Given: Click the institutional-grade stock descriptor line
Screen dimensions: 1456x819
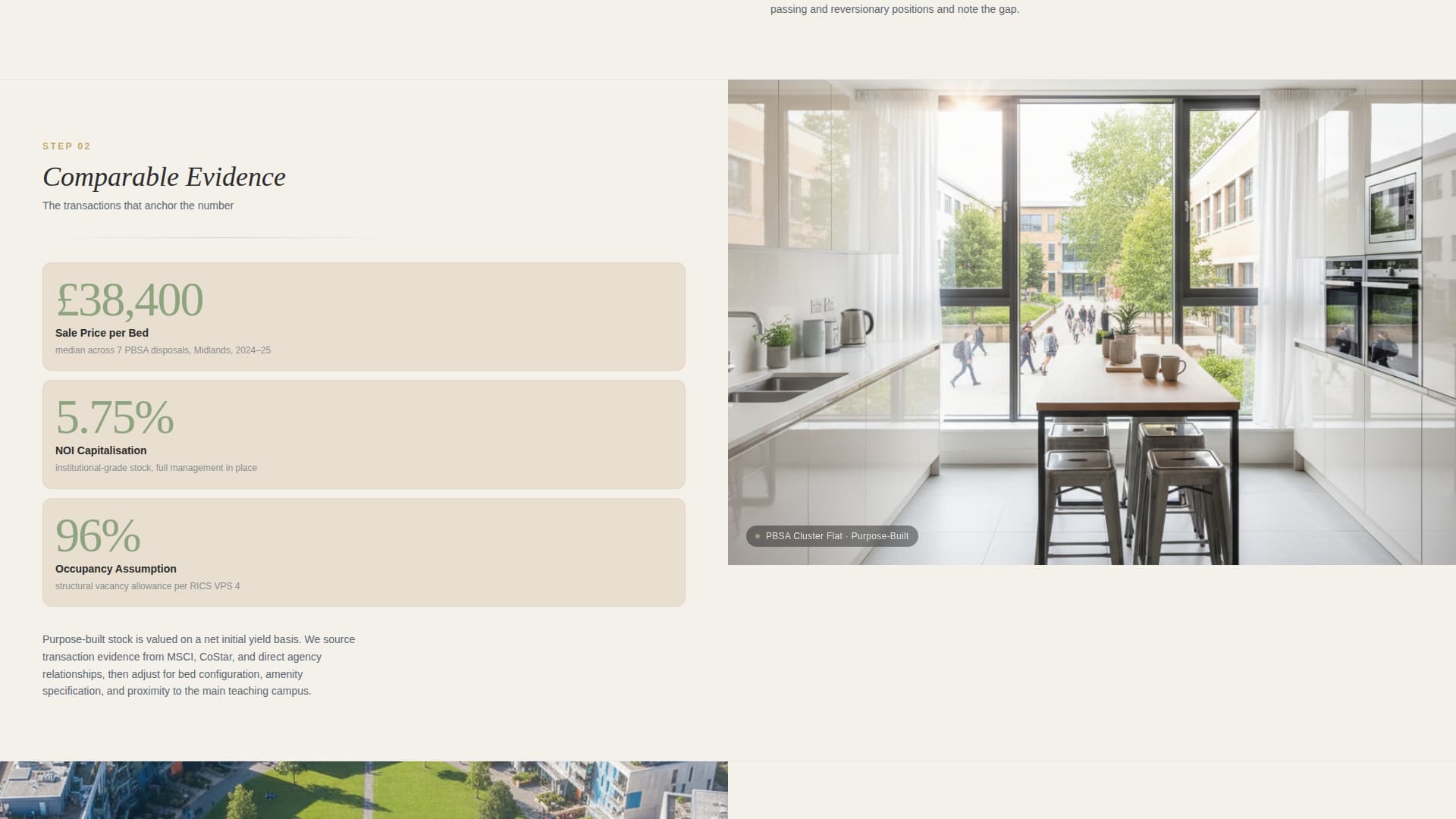Looking at the screenshot, I should tap(155, 468).
